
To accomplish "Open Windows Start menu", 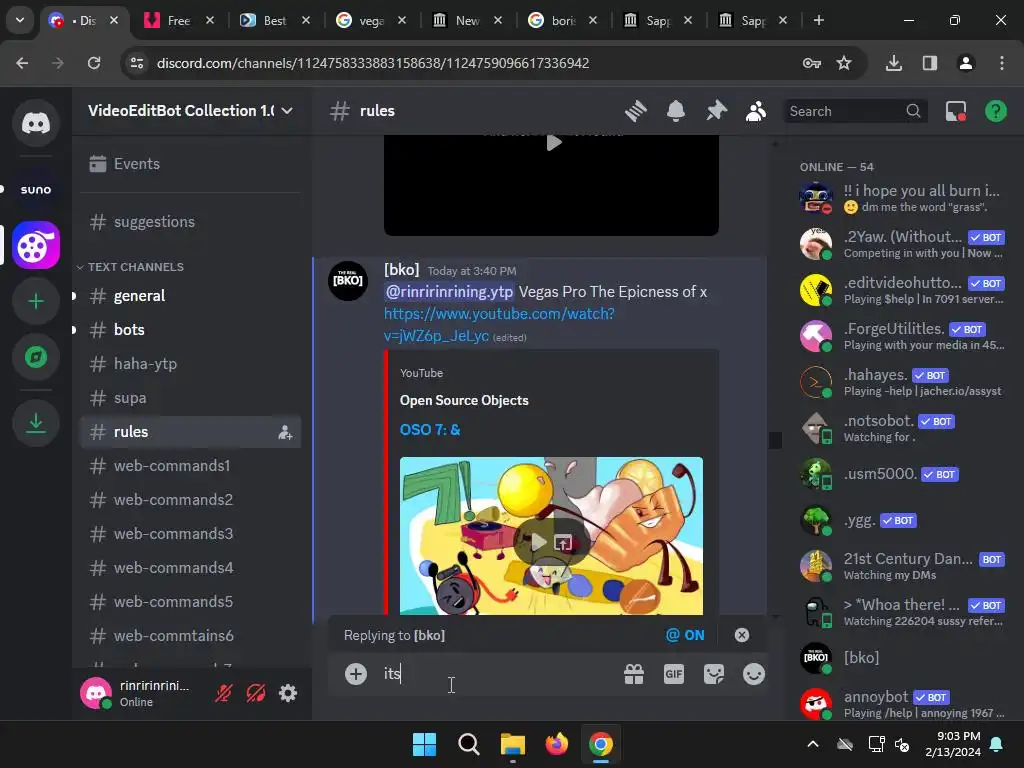I will 424,744.
